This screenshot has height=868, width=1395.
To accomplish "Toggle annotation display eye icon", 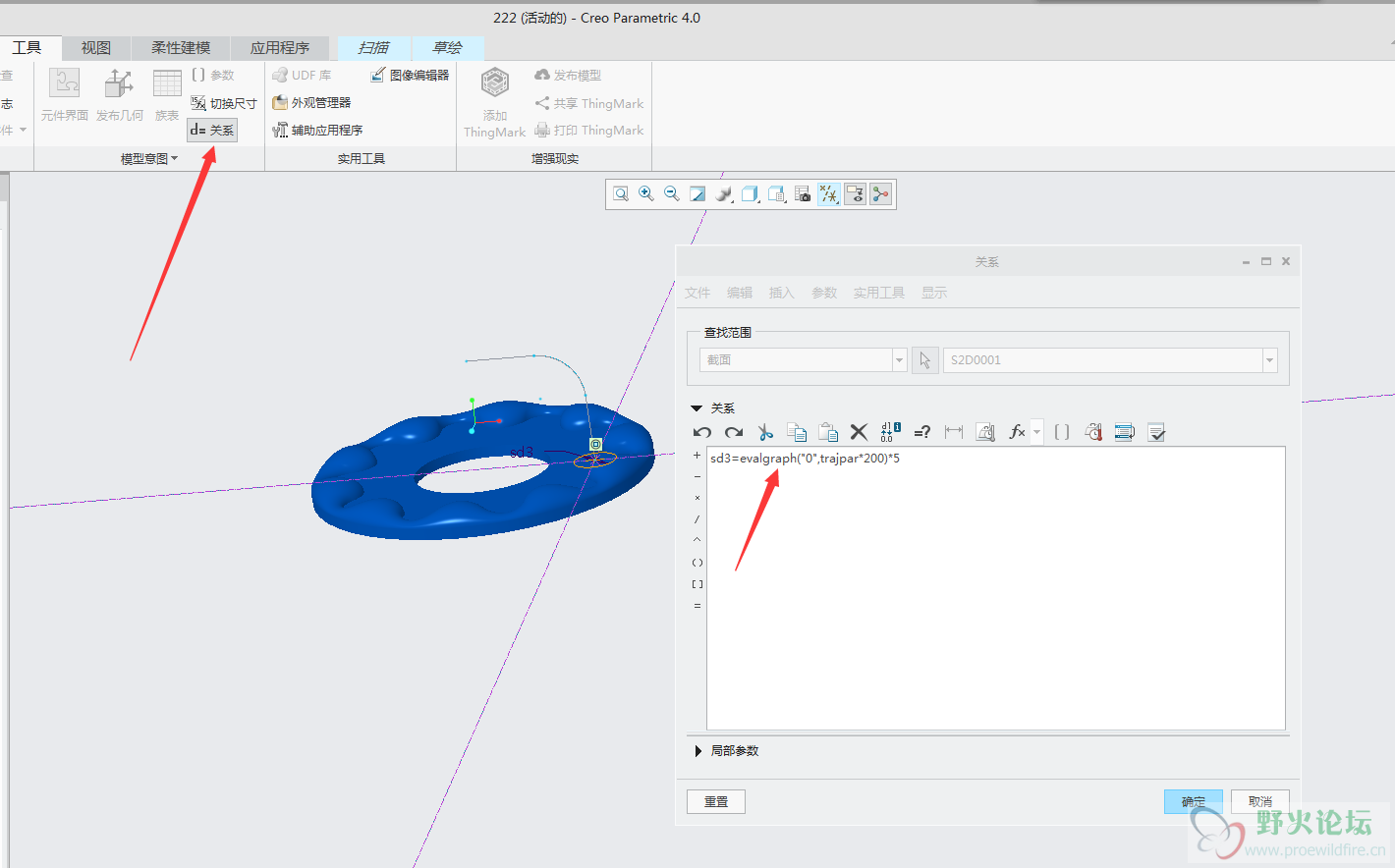I will click(855, 194).
